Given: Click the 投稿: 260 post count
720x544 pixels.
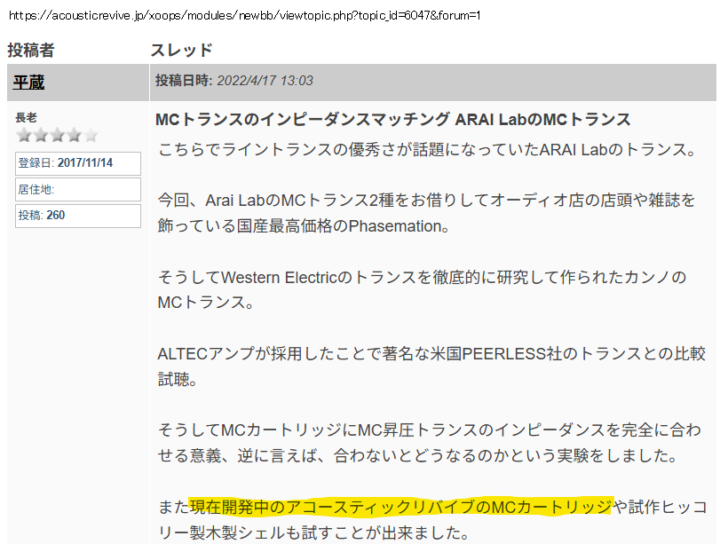Looking at the screenshot, I should click(x=77, y=215).
